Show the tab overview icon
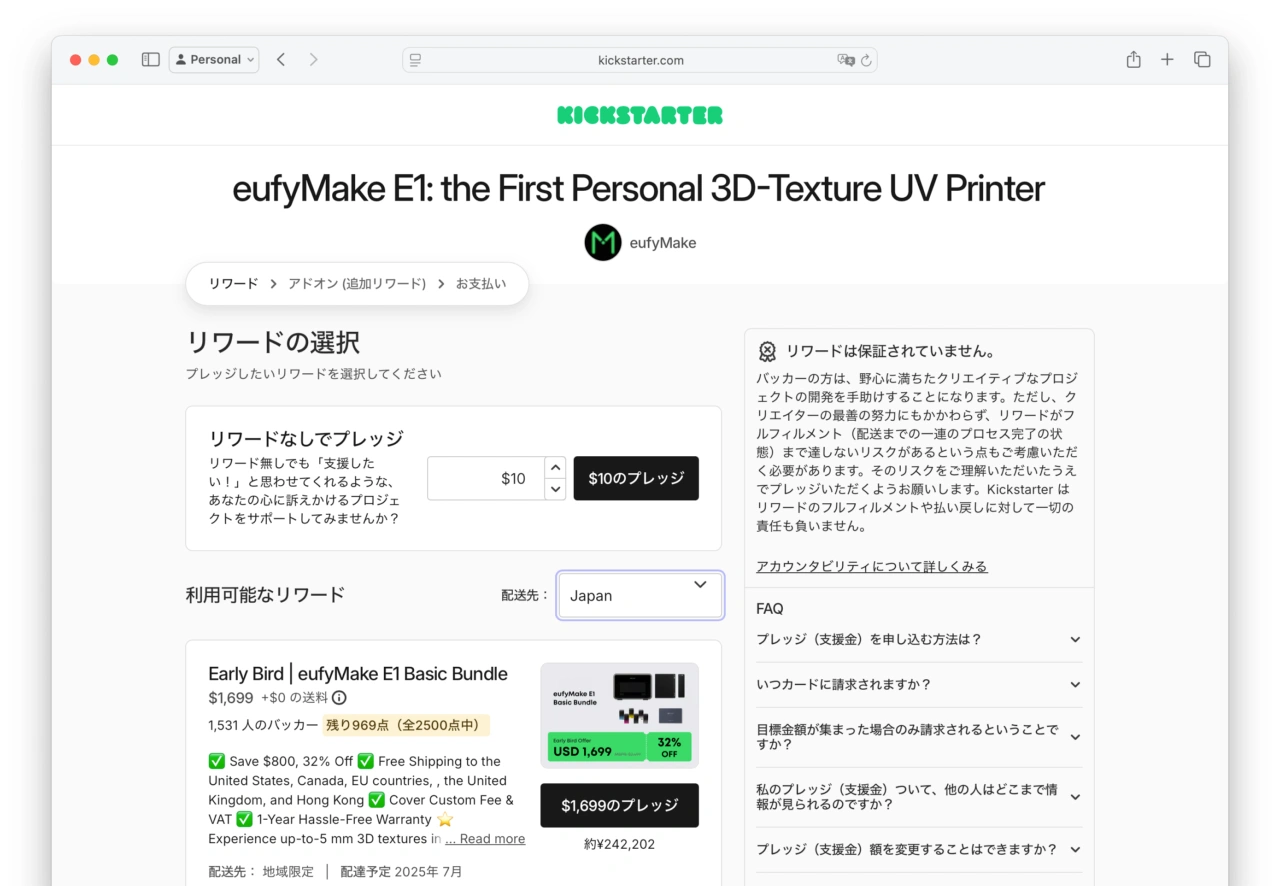 tap(1202, 60)
